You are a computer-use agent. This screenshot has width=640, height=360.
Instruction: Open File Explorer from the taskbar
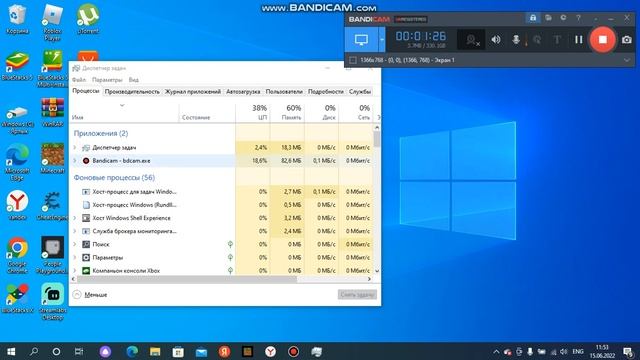(x=155, y=351)
